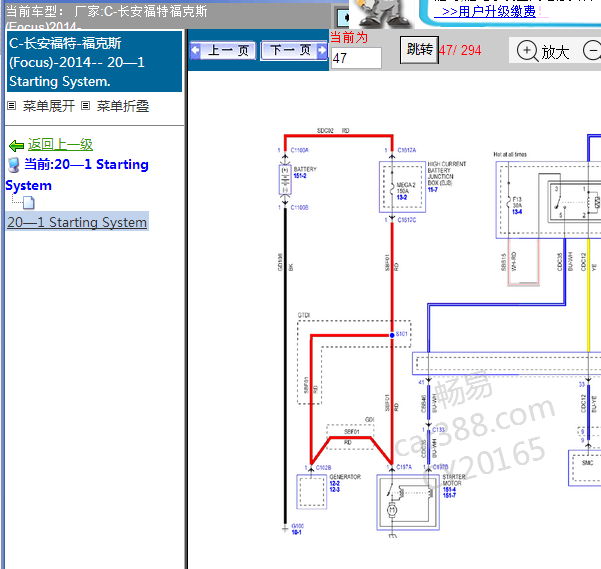Viewport: 601px width, 569px height.
Task: Click the C133 connector label
Action: pos(438,430)
